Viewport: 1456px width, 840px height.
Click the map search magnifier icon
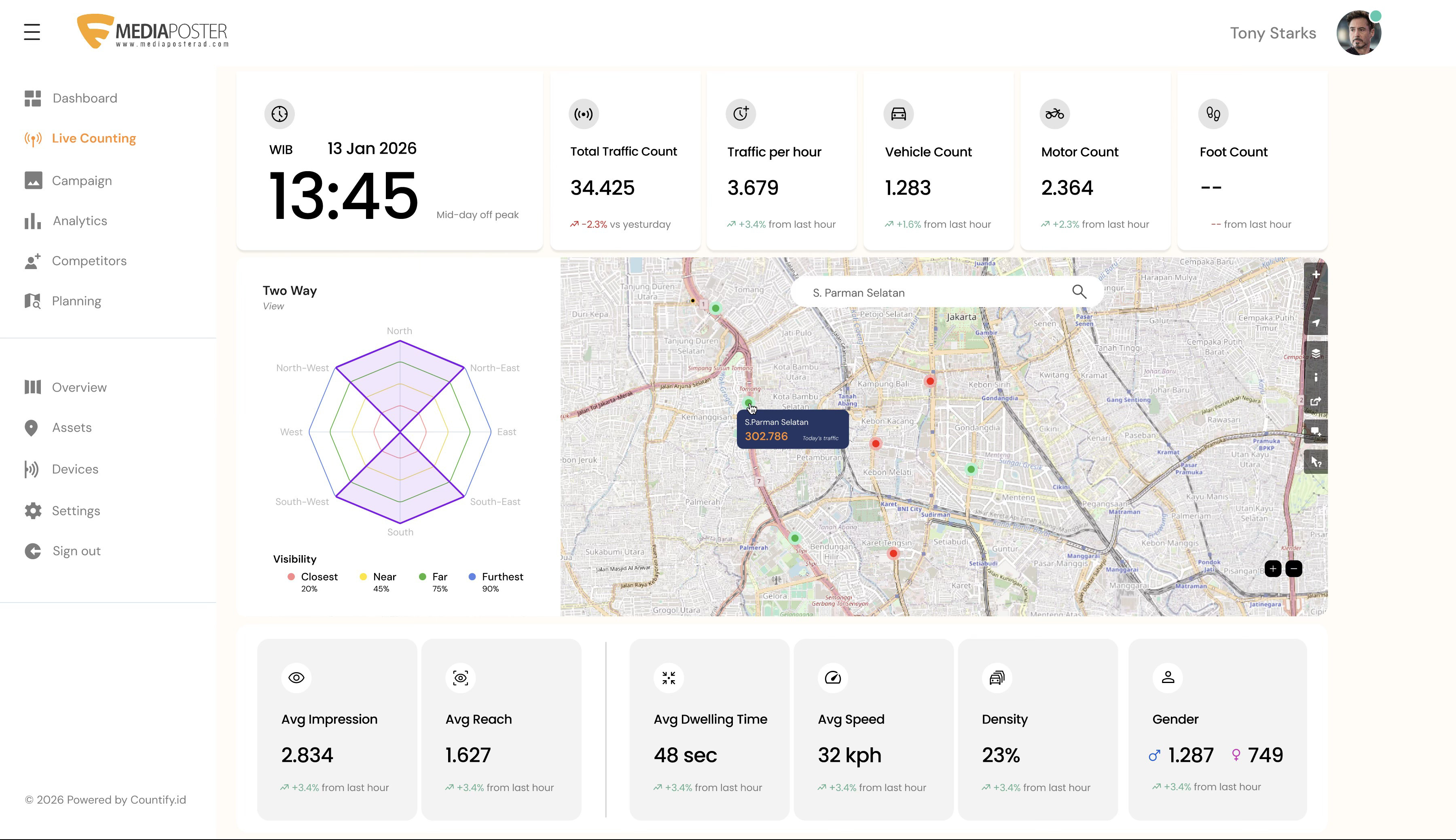tap(1079, 292)
